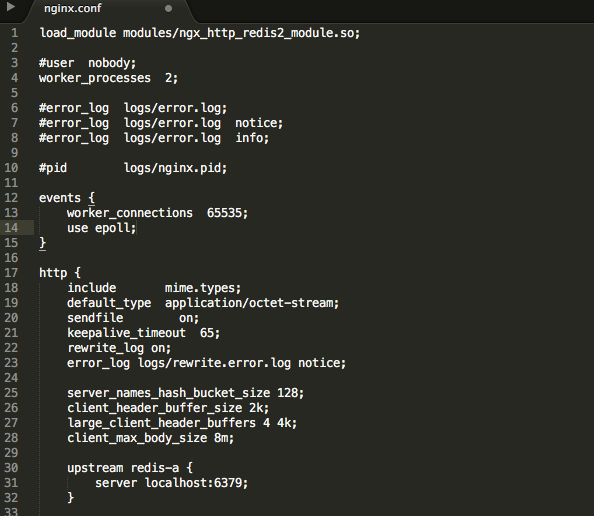Click 'rewrite_log on;' line

coord(119,348)
